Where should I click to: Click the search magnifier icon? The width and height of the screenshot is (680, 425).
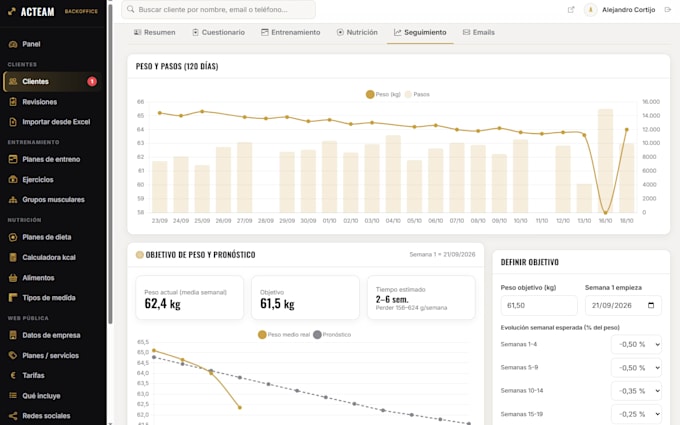[x=131, y=9]
